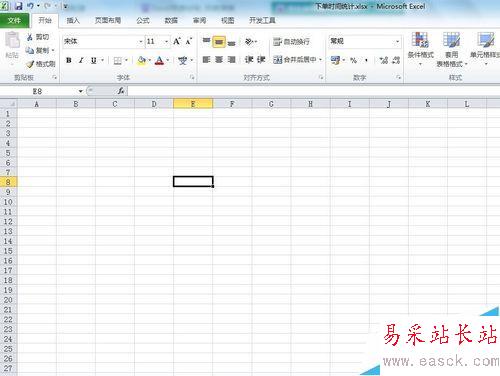
Task: Select the Format Painter brush
Action: (30, 64)
